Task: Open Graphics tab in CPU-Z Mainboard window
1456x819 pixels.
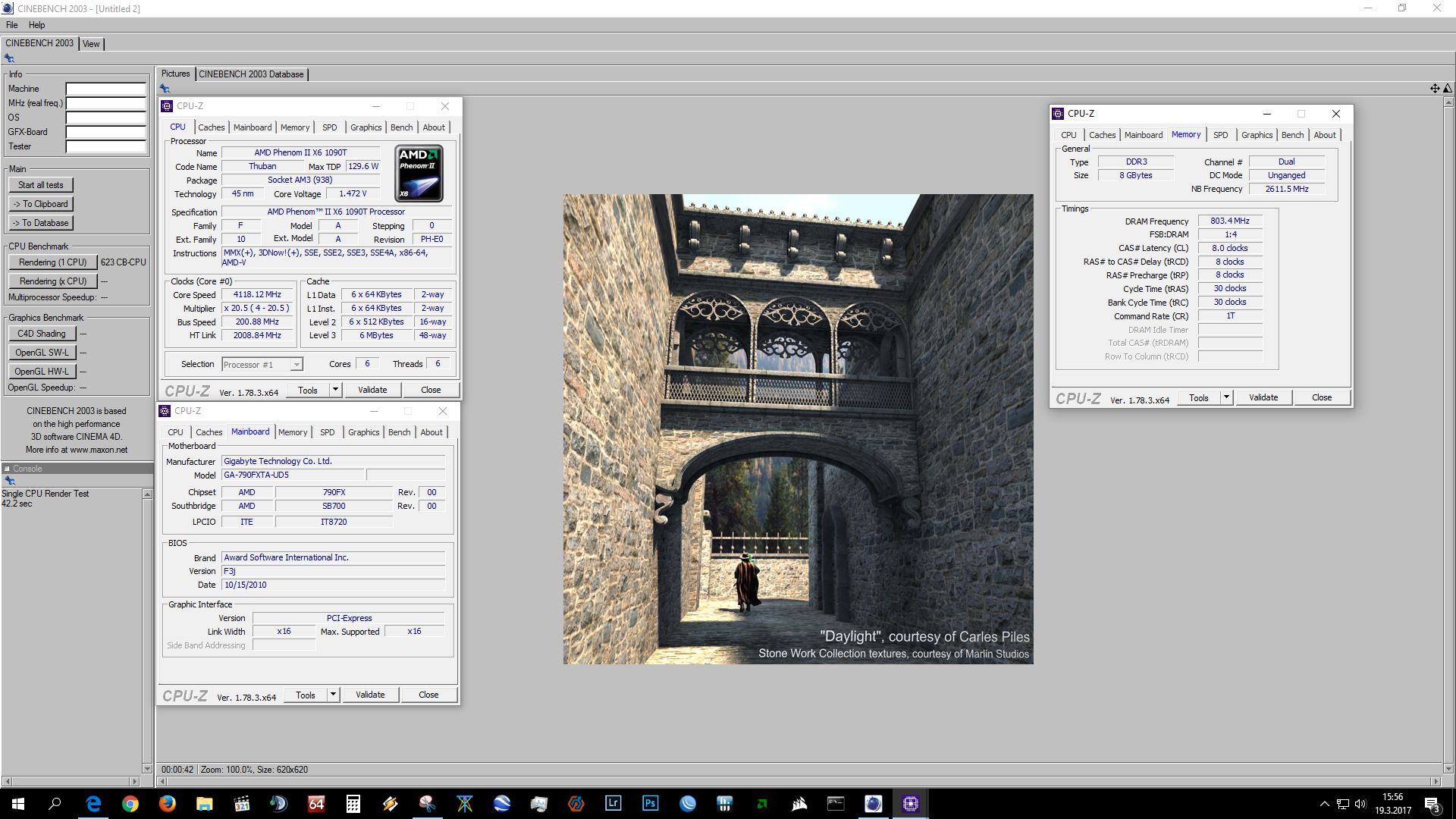Action: (364, 432)
